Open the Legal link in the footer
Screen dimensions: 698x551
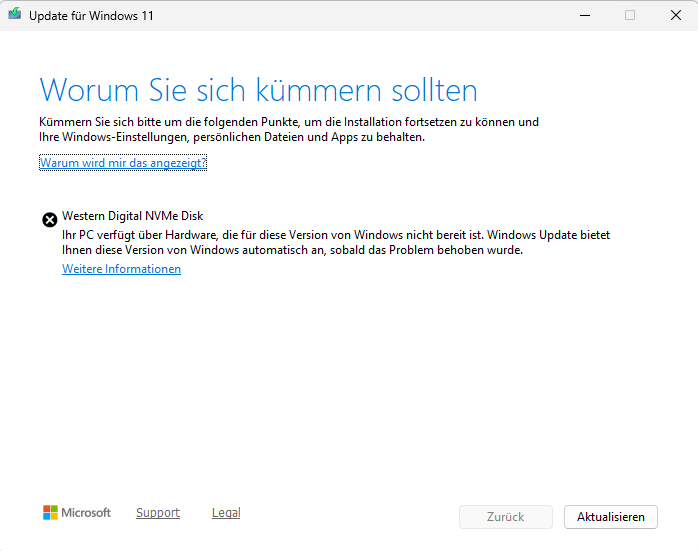coord(226,513)
